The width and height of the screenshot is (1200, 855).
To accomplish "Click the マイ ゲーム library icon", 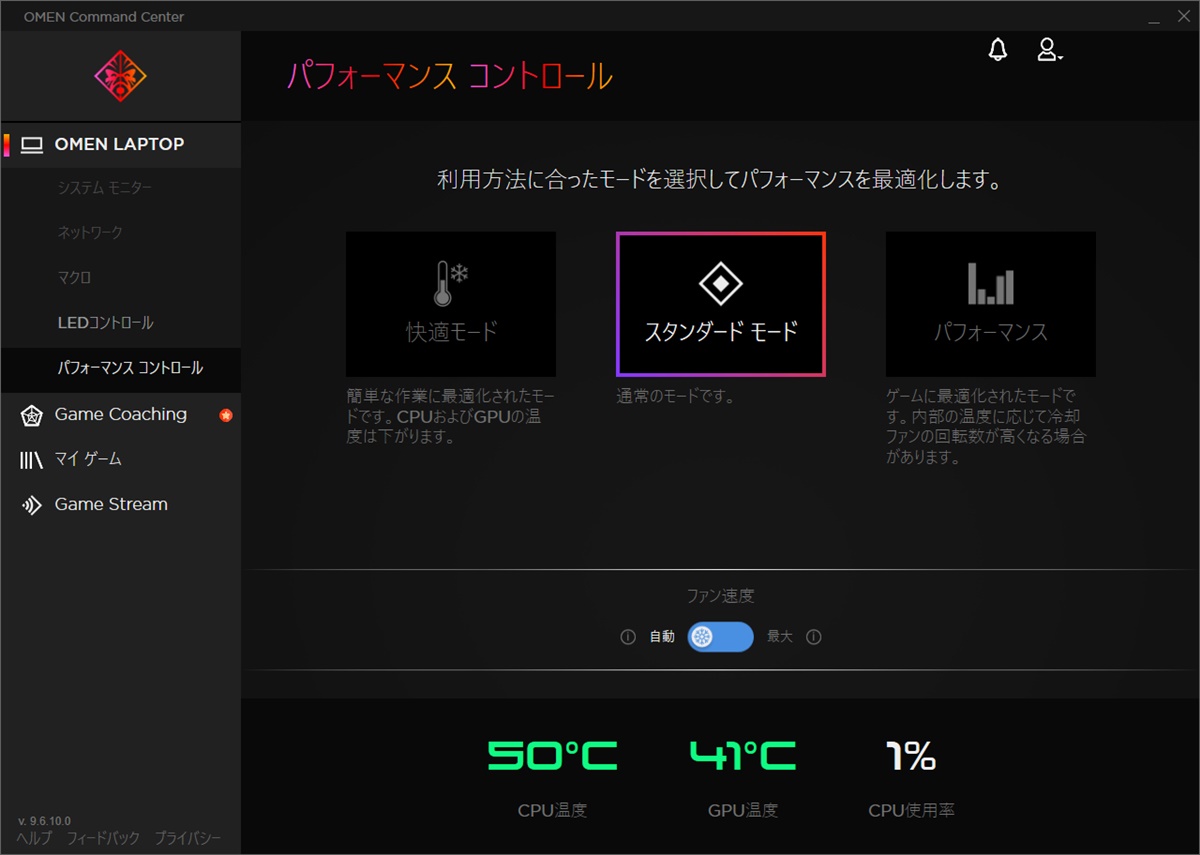I will pos(32,460).
